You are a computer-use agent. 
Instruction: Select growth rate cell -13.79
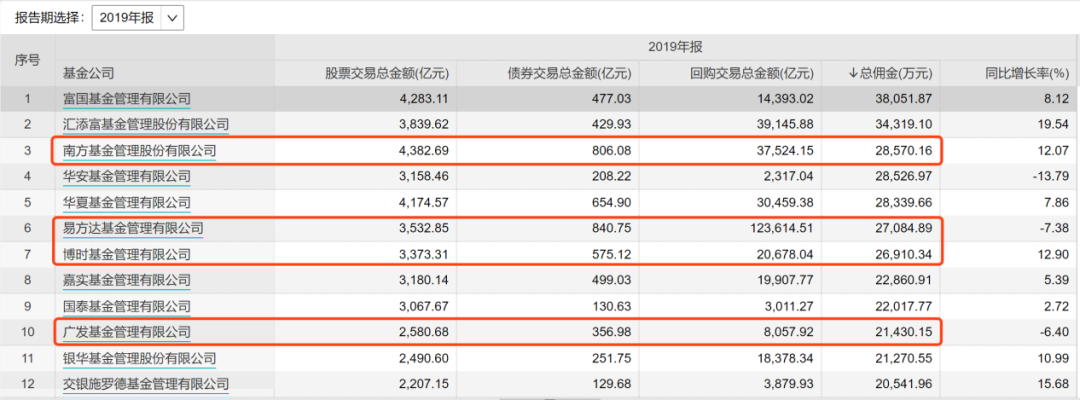point(1050,177)
